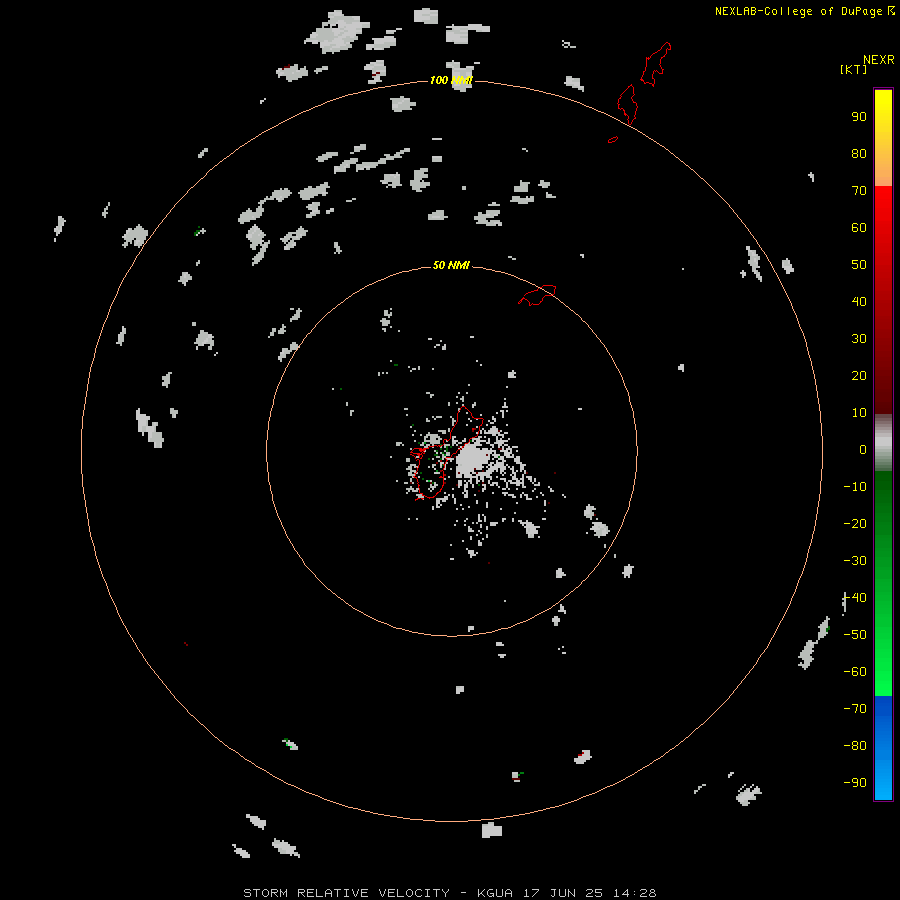Viewport: 900px width, 900px height.
Task: Click the -80 value on the velocity scale
Action: 855,746
